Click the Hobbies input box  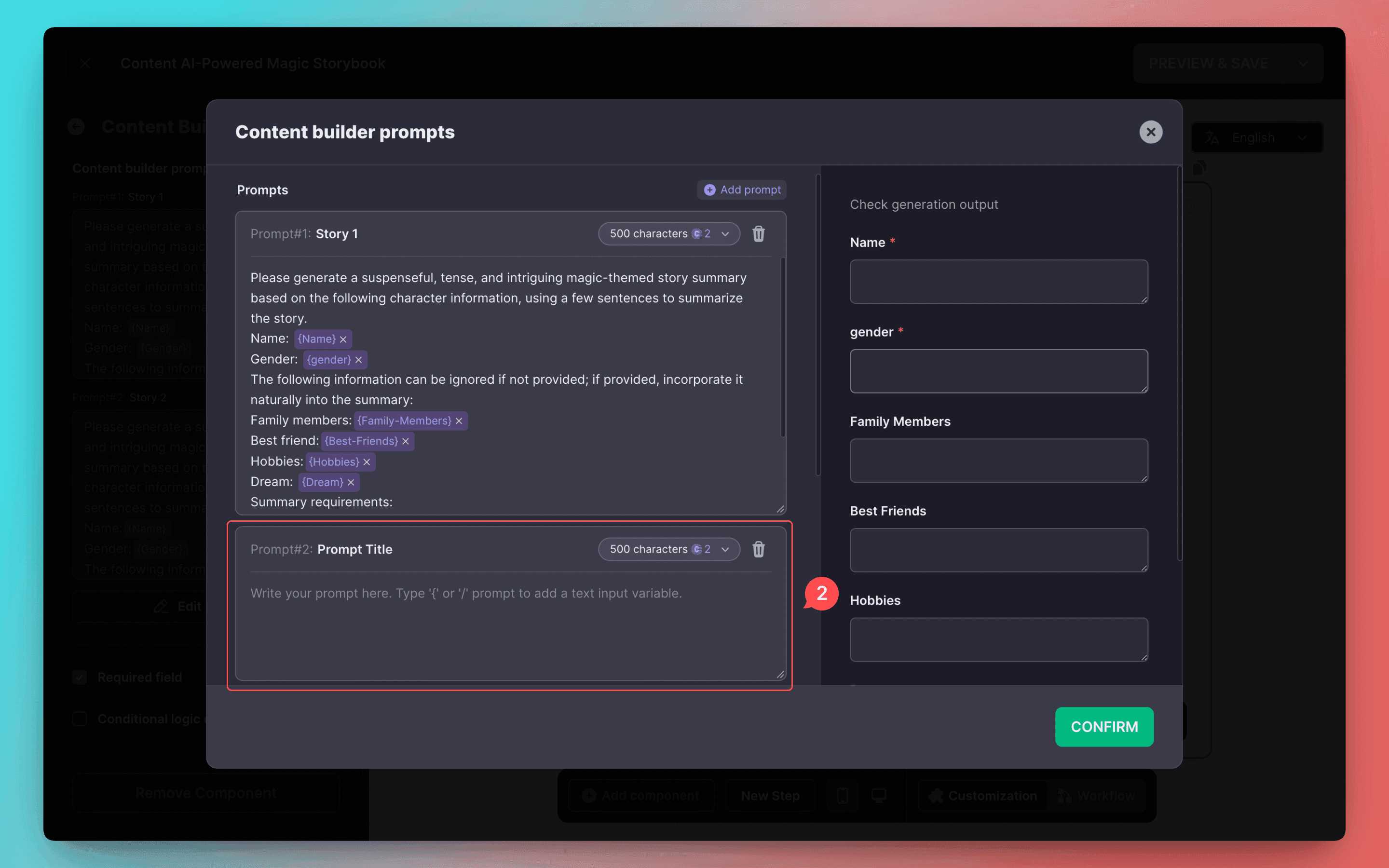(x=998, y=639)
